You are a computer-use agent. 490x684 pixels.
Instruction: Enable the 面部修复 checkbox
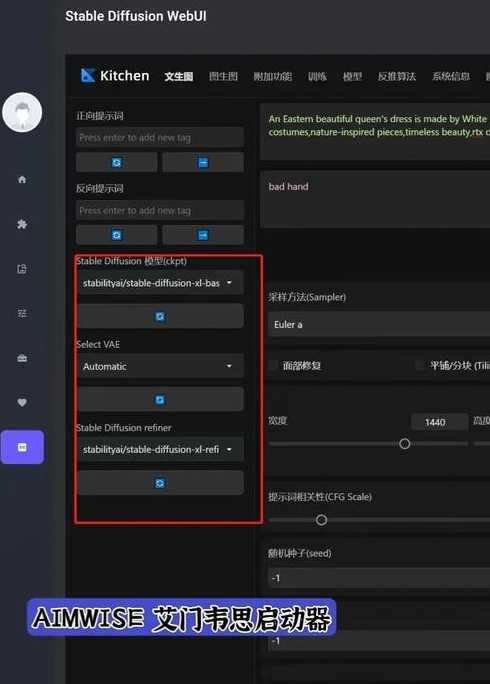pos(273,365)
